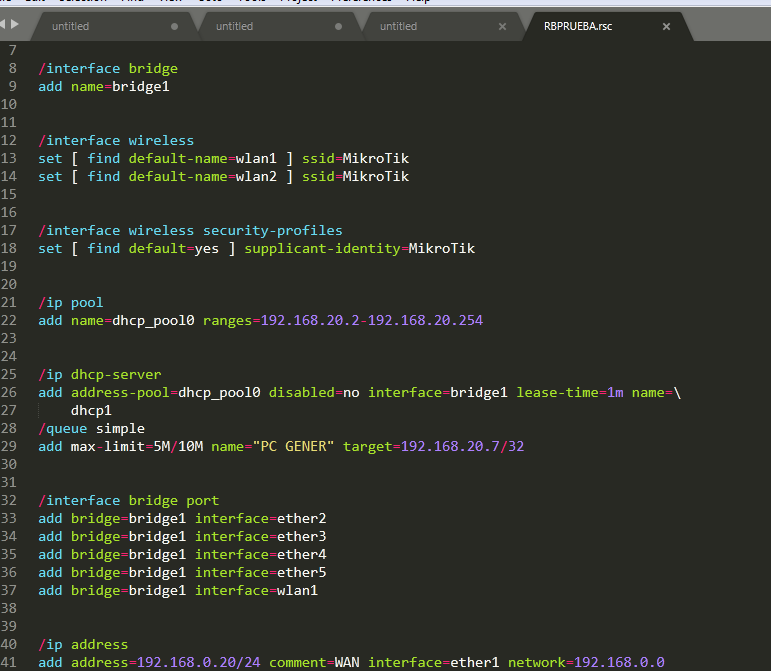Click the right tab scroll arrow

coord(15,24)
